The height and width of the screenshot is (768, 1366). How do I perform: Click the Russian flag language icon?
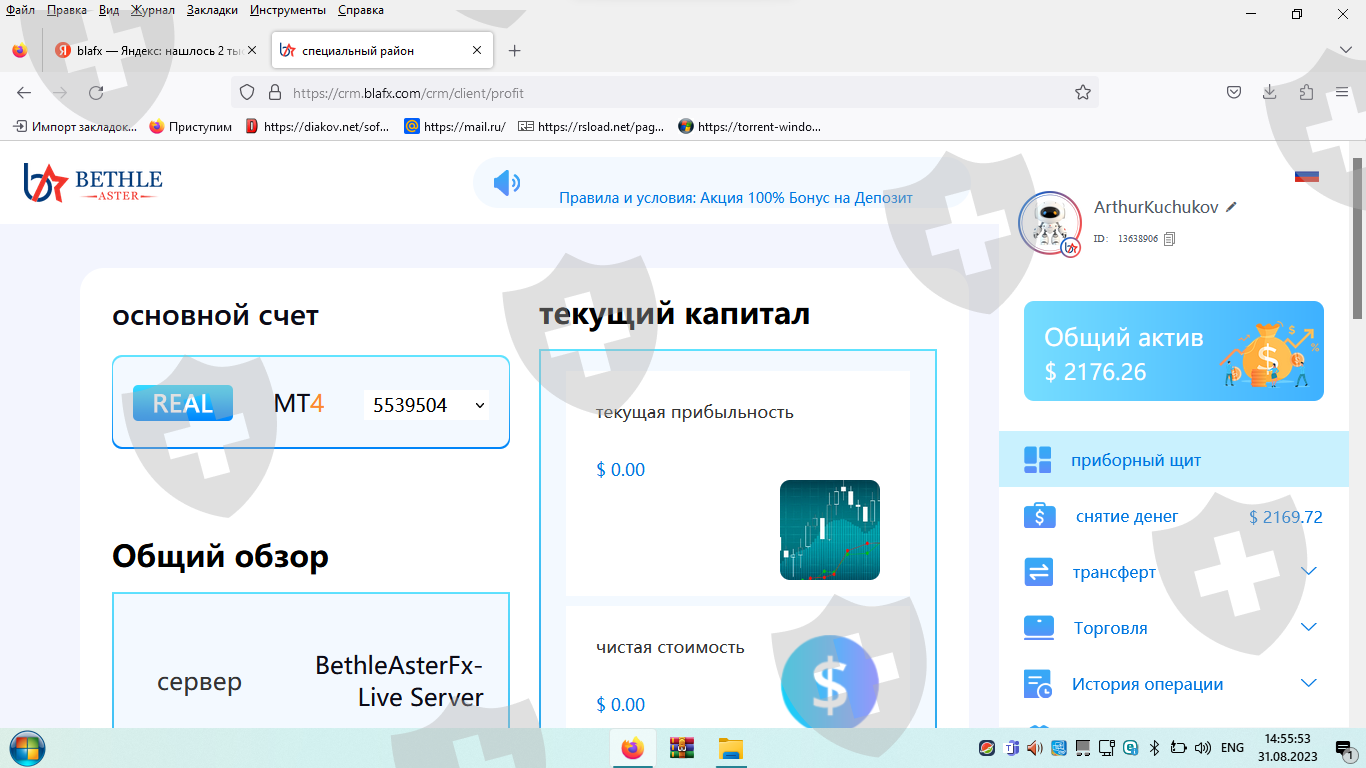tap(1306, 176)
